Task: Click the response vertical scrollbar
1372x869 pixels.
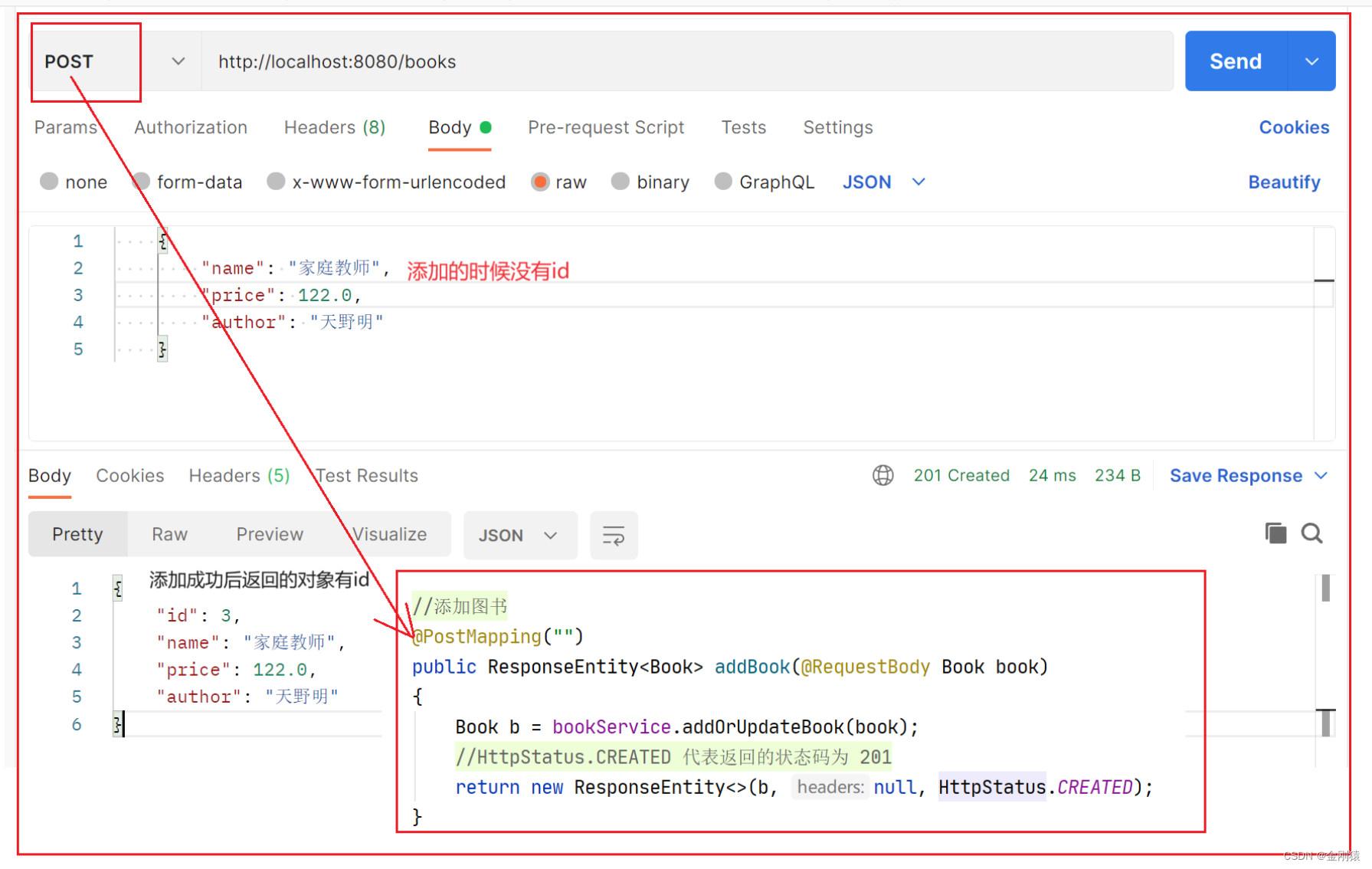Action: point(1325,655)
